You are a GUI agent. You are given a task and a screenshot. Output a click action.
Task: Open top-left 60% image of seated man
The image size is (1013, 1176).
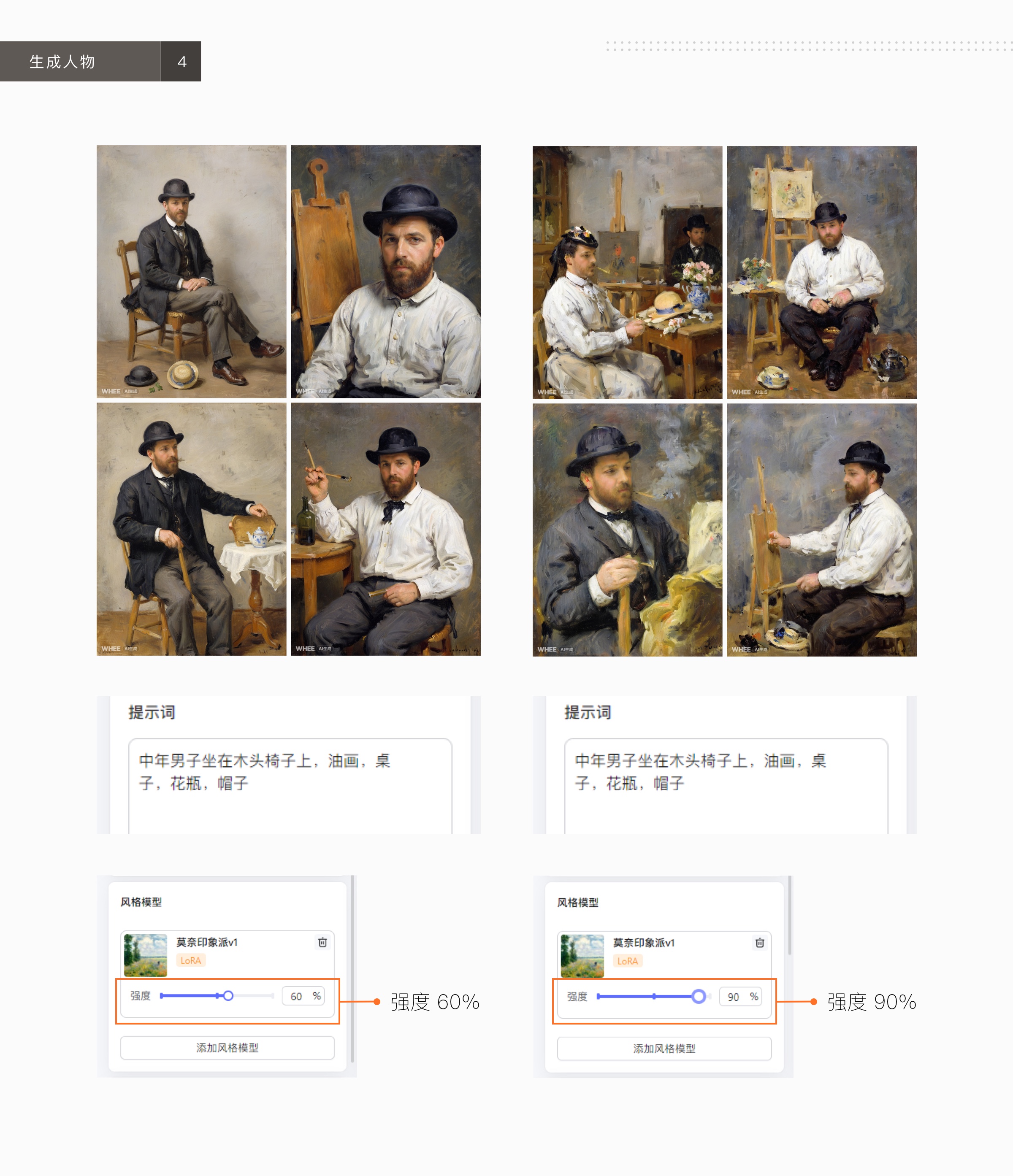coord(191,271)
